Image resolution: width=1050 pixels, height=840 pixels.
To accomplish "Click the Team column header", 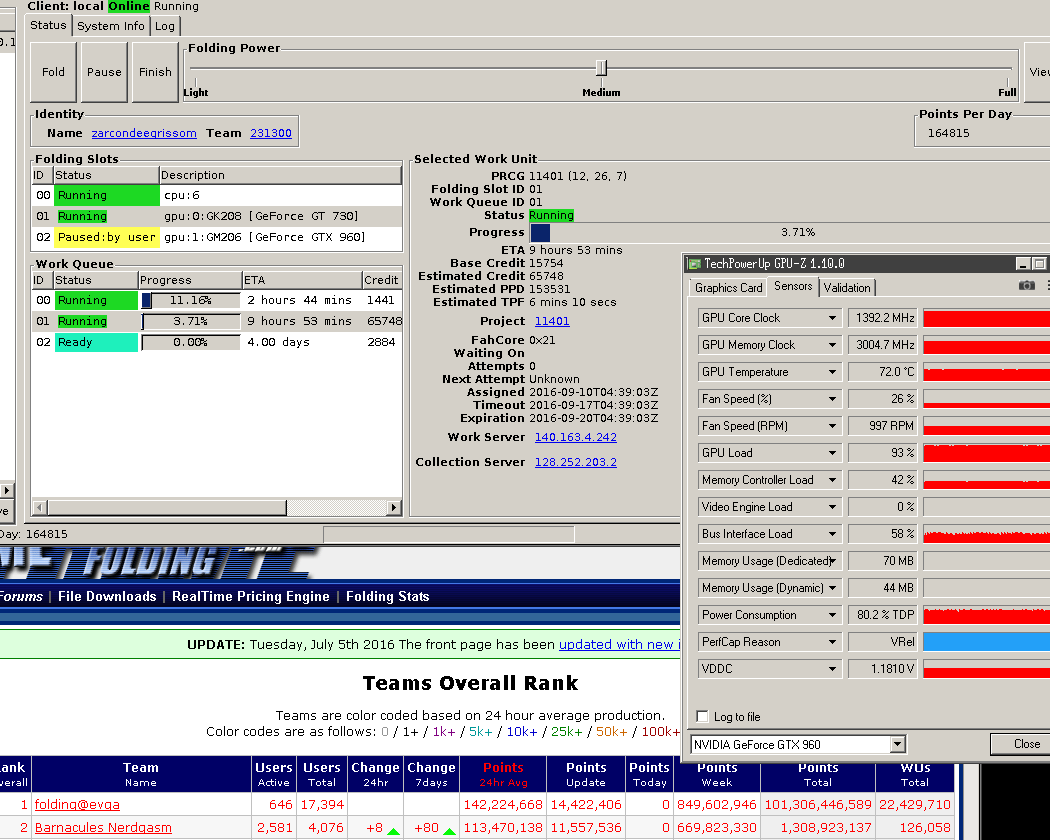I will point(141,774).
